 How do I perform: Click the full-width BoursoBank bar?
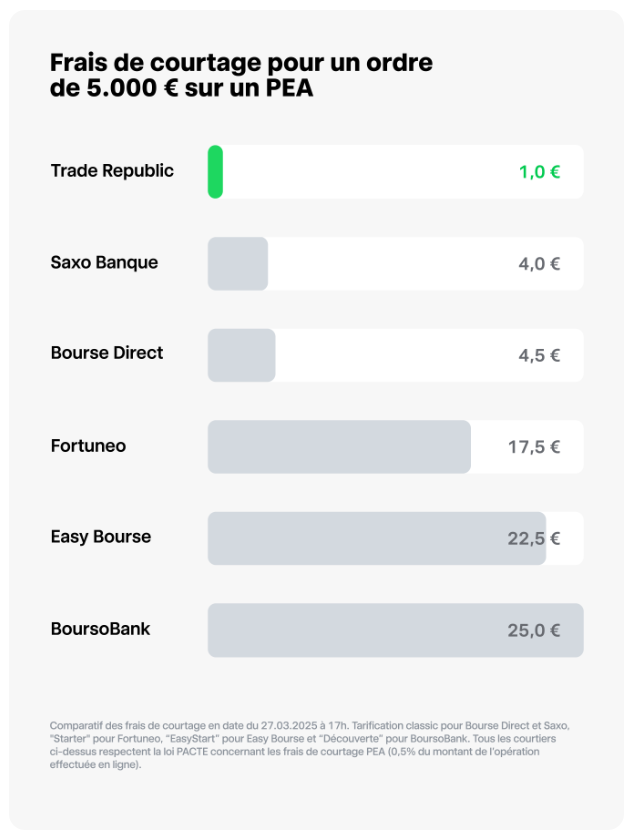pos(350,631)
